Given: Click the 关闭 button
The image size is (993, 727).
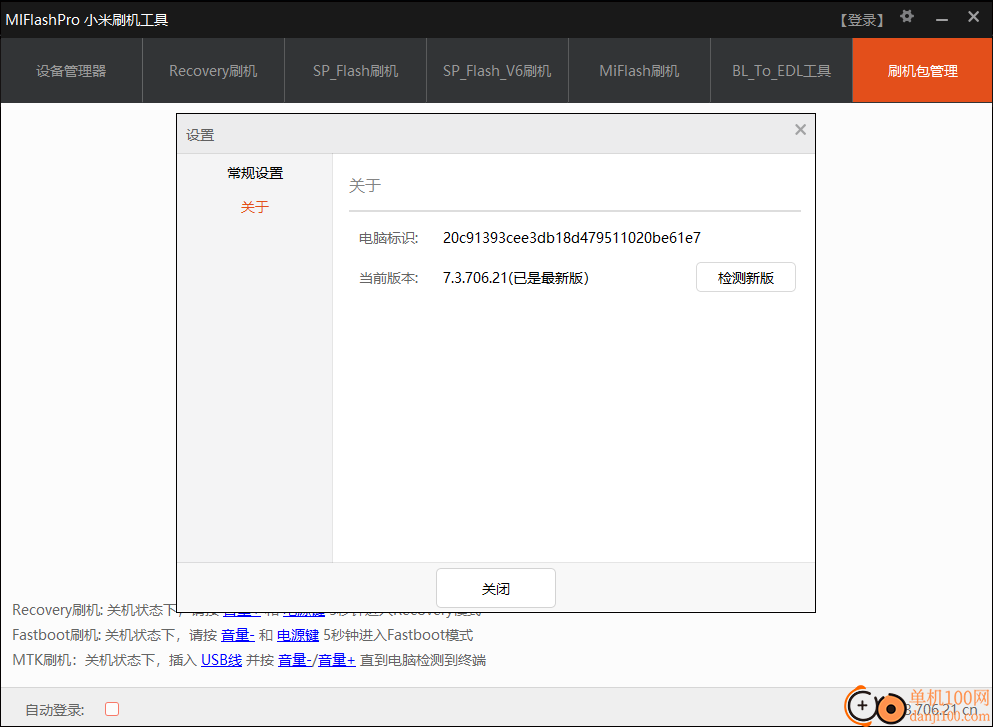Looking at the screenshot, I should point(496,588).
